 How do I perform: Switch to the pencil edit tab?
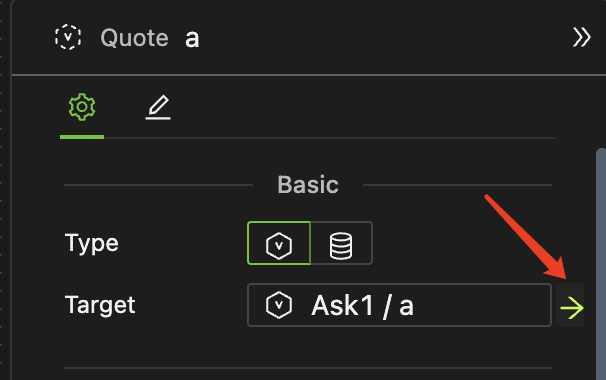coord(158,107)
